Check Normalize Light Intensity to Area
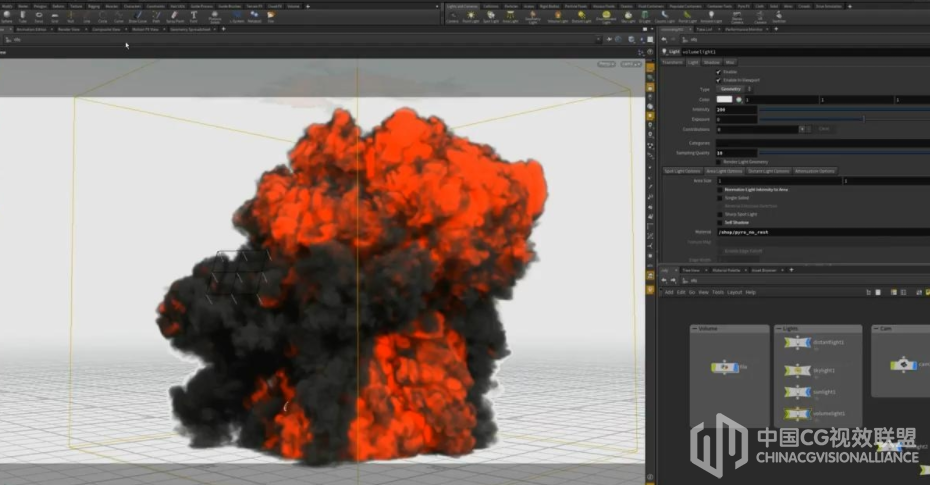 click(720, 190)
